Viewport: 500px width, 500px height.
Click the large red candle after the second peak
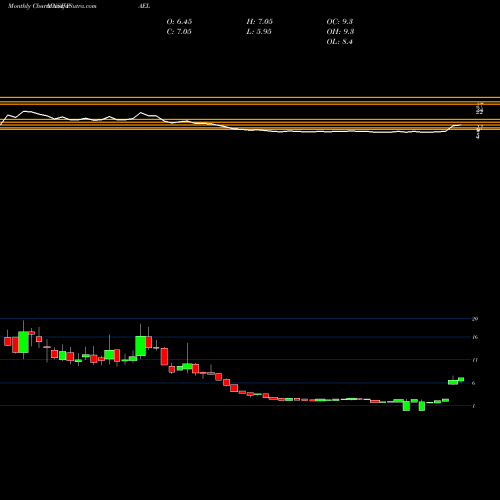(x=164, y=357)
